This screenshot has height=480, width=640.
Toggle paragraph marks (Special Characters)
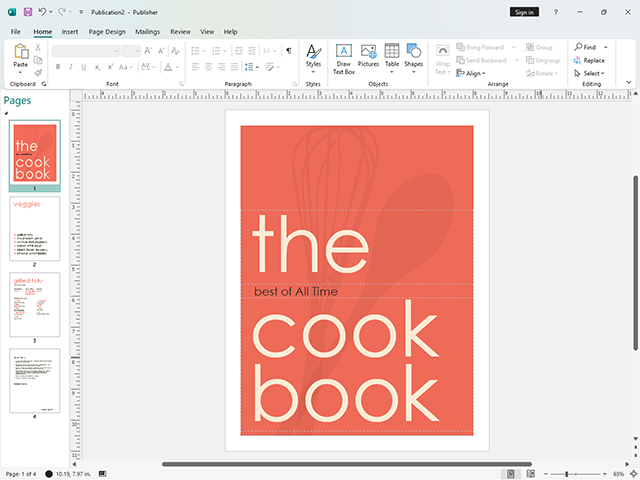(x=289, y=51)
